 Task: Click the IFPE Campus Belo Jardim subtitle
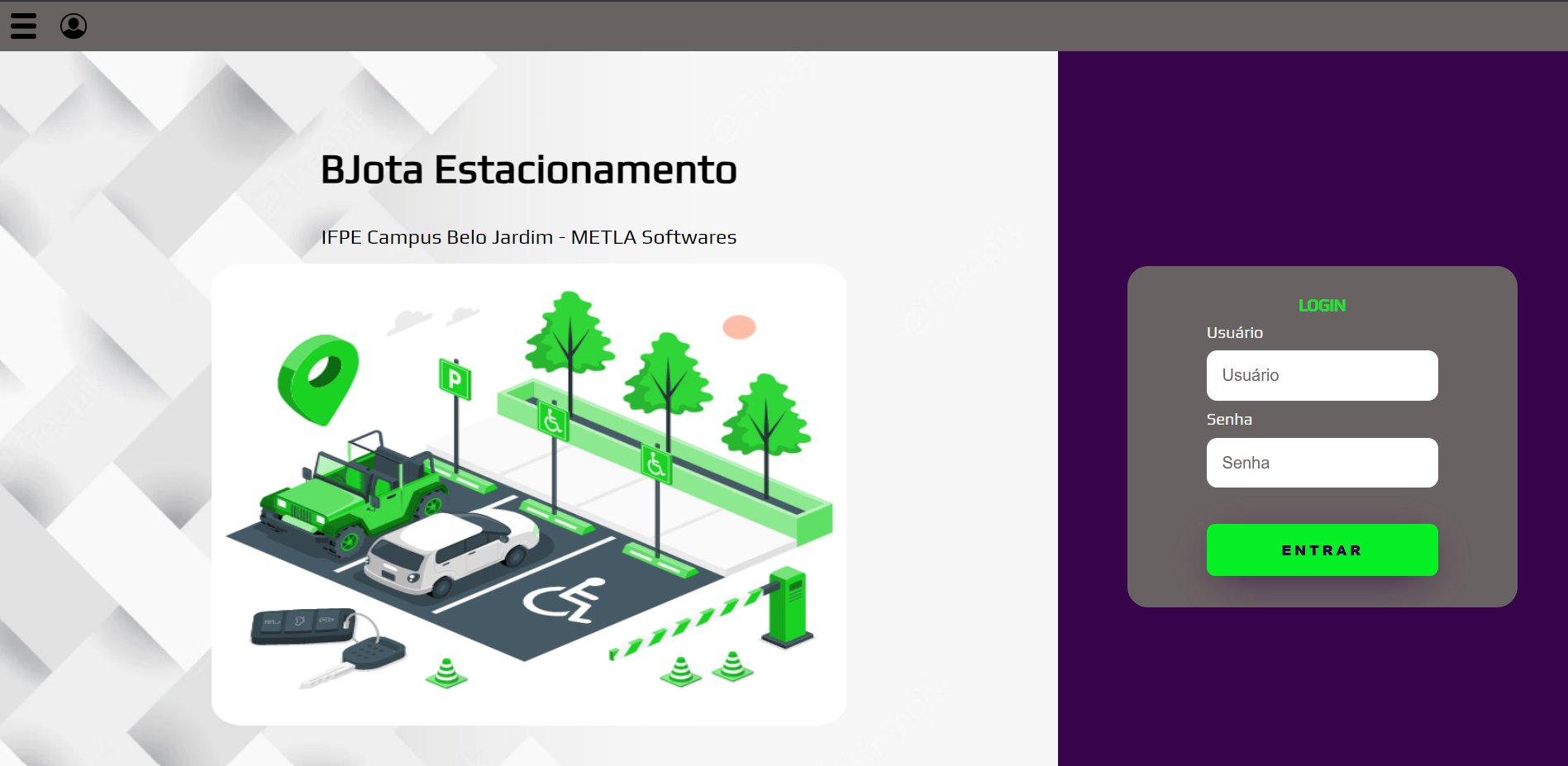point(529,237)
